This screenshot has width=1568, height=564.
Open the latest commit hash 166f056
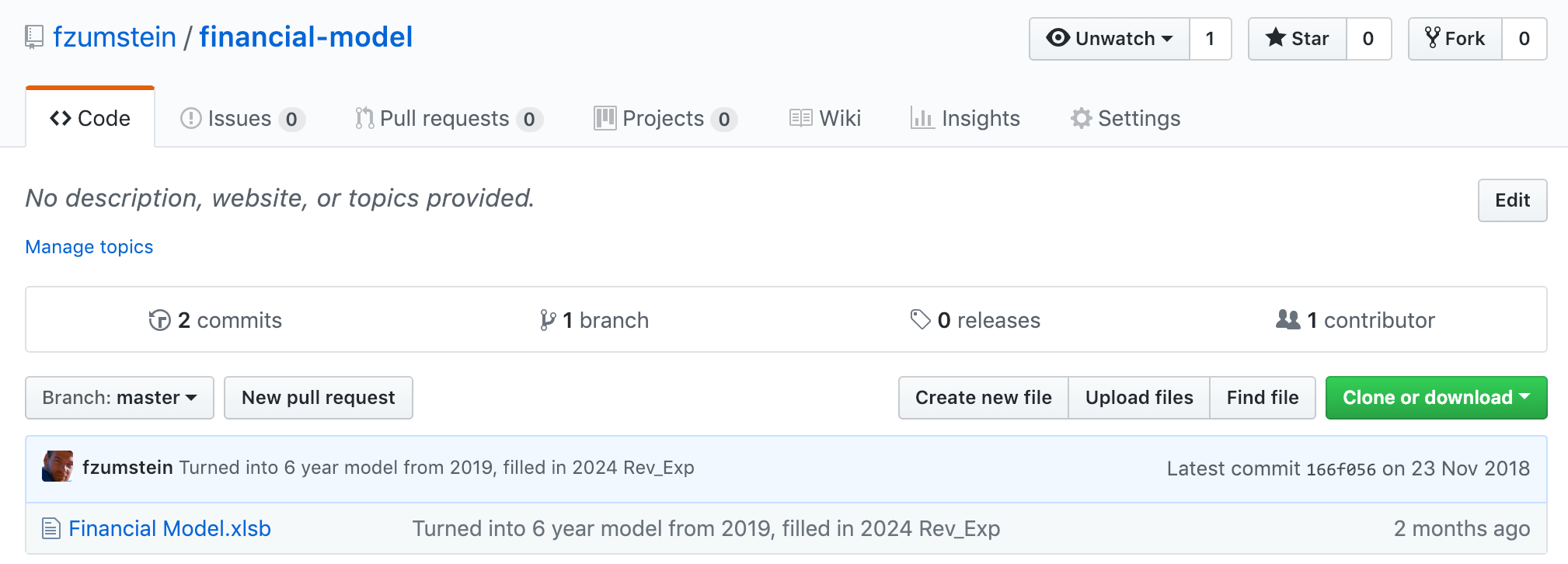[x=1340, y=469]
